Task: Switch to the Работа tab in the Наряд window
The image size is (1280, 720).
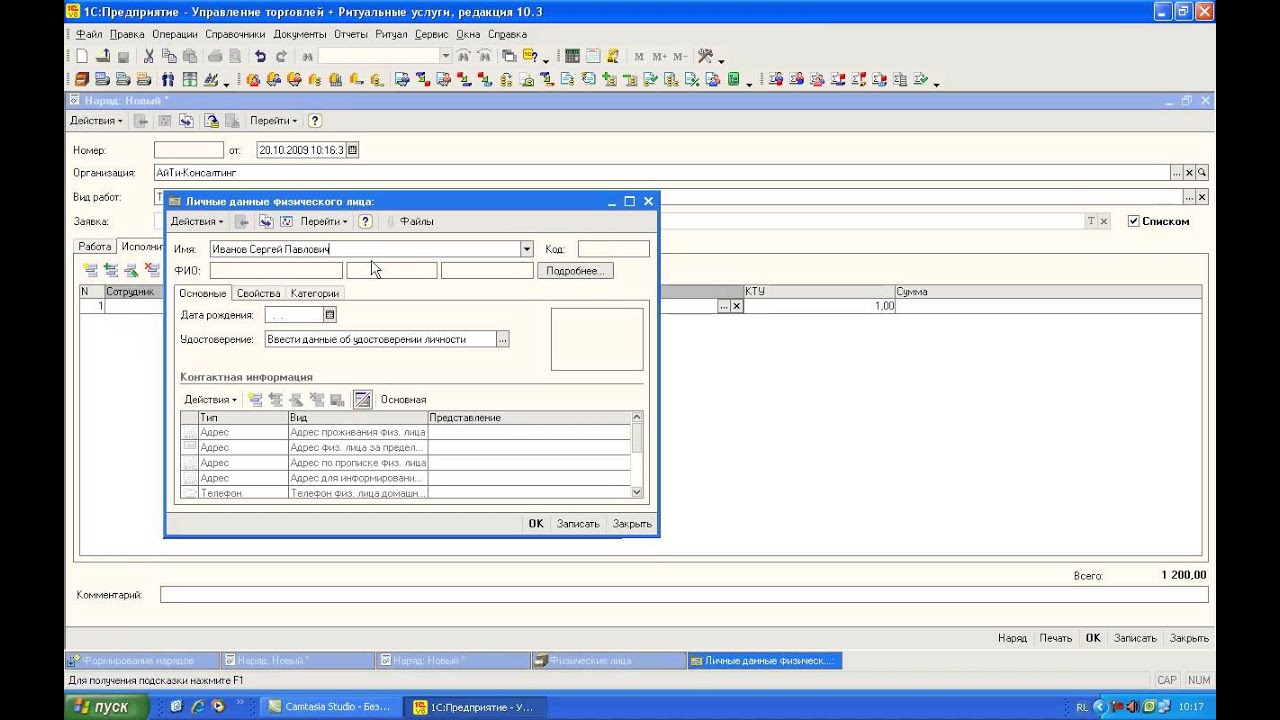Action: [x=95, y=247]
